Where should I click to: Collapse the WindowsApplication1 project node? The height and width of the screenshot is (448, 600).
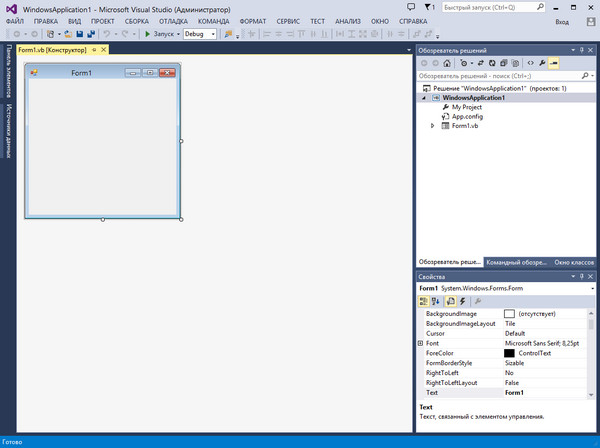point(424,98)
